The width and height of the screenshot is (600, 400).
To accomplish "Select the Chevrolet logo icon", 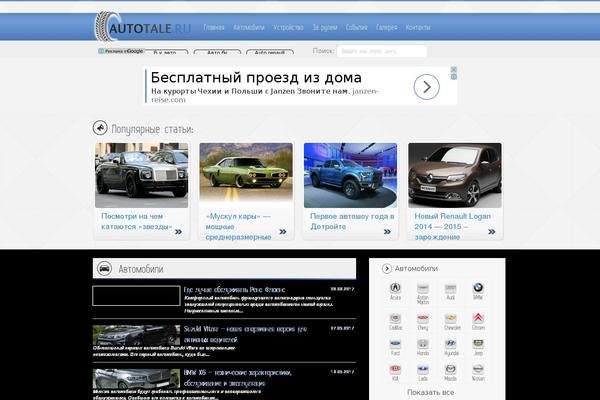I will (450, 318).
